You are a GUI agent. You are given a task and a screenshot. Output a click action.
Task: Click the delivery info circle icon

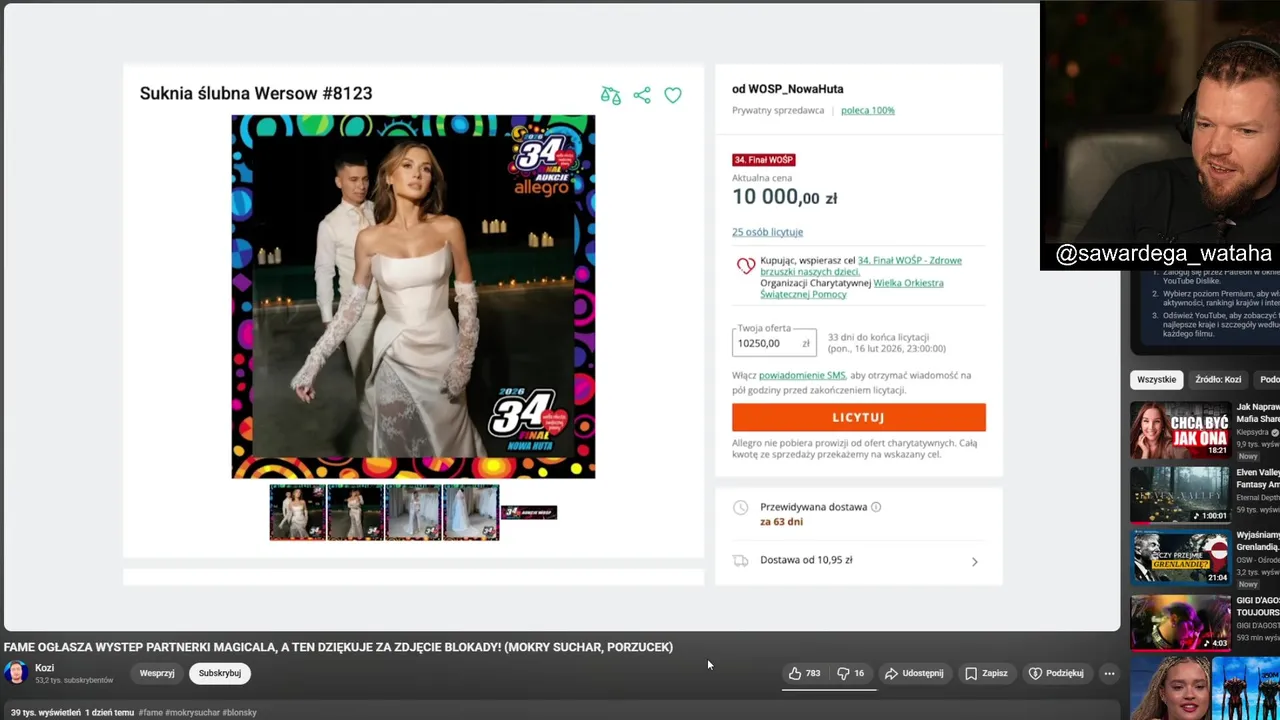coord(876,507)
